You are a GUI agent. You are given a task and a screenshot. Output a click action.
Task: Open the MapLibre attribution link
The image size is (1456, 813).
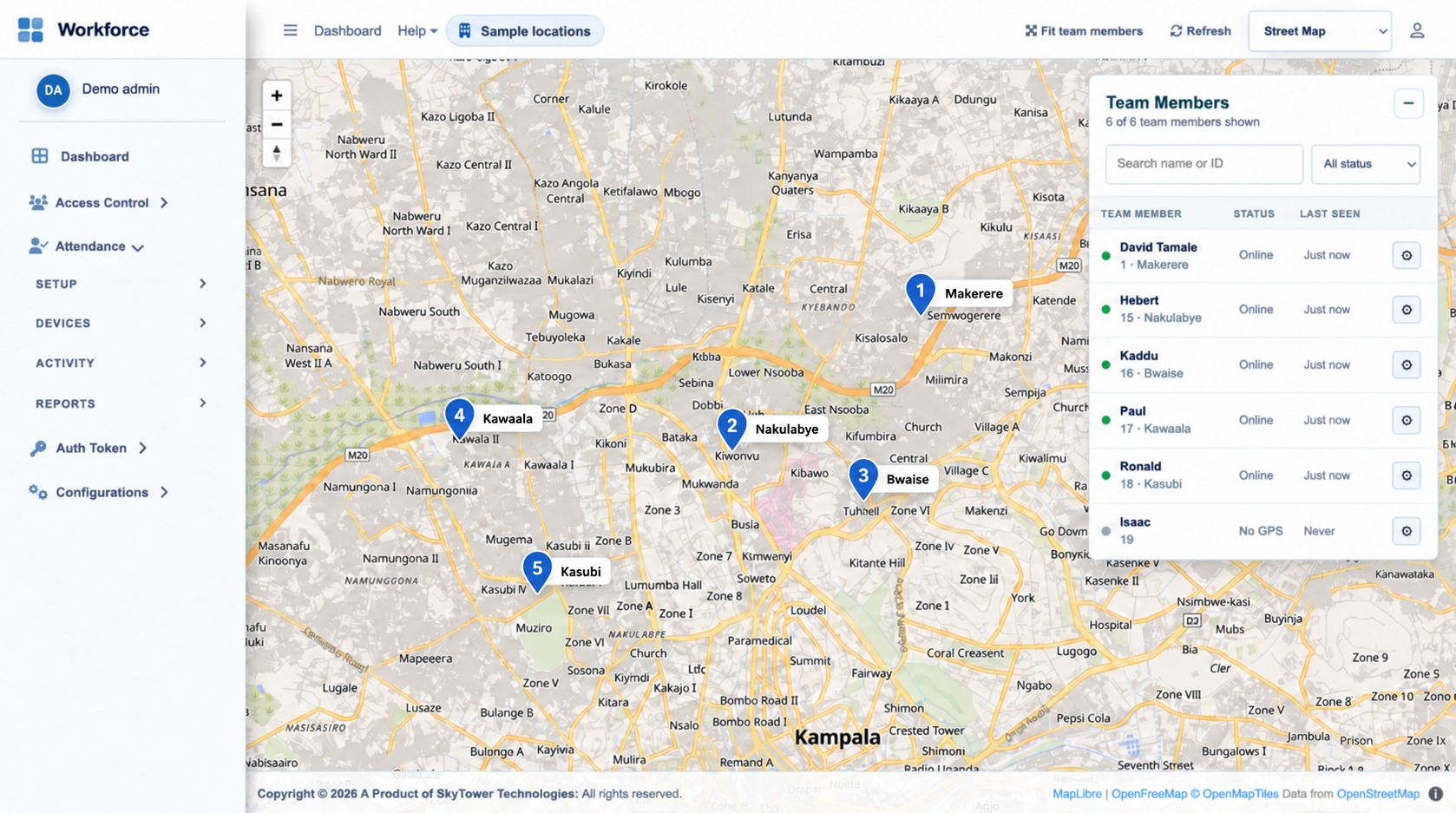coord(1077,794)
